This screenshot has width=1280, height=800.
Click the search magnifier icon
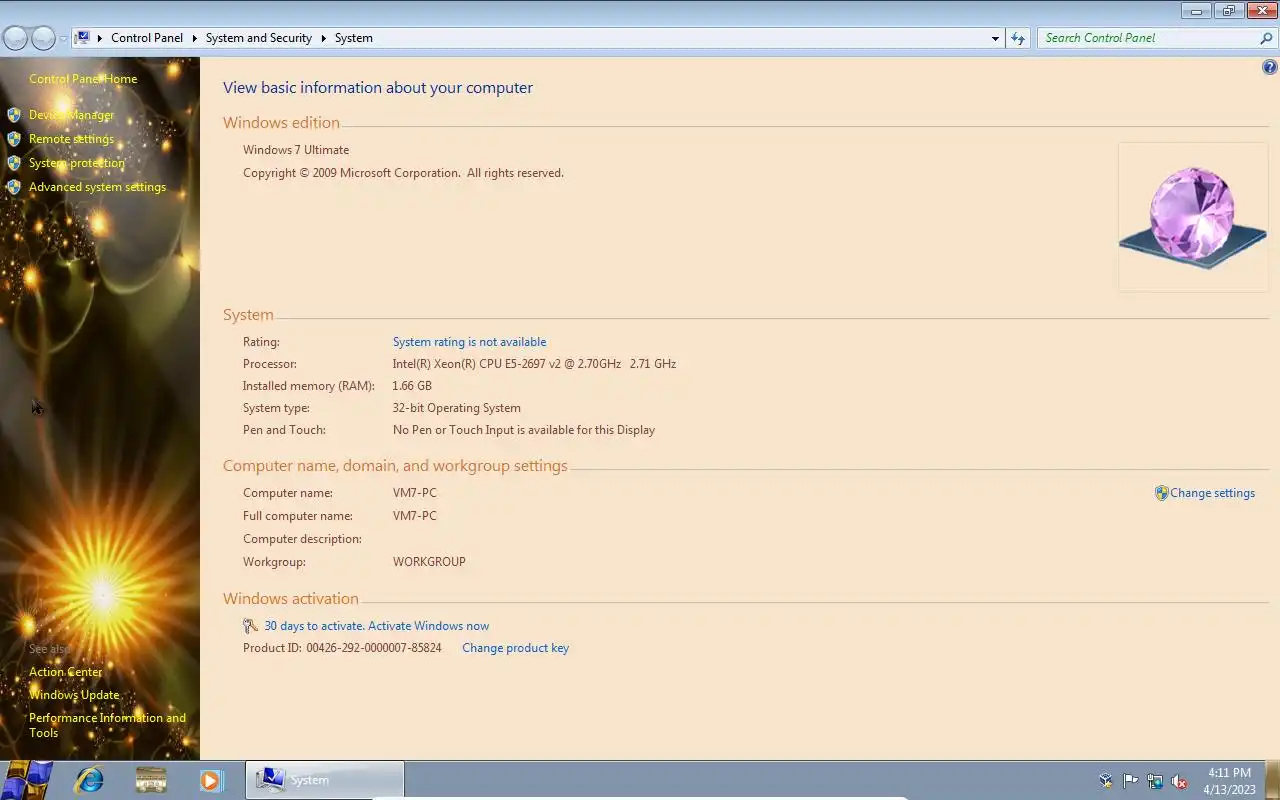coord(1266,38)
